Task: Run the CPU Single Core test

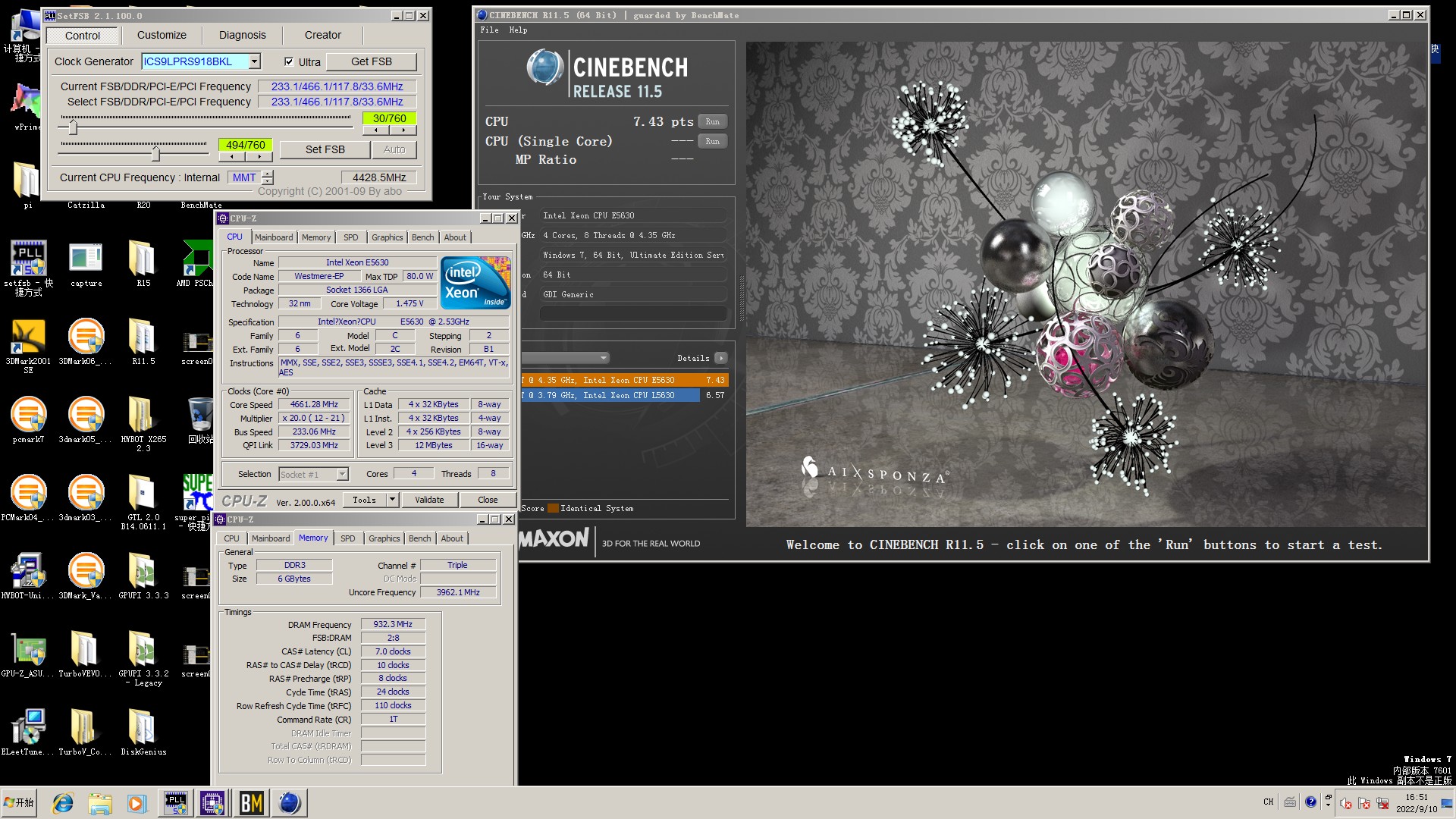Action: [713, 142]
